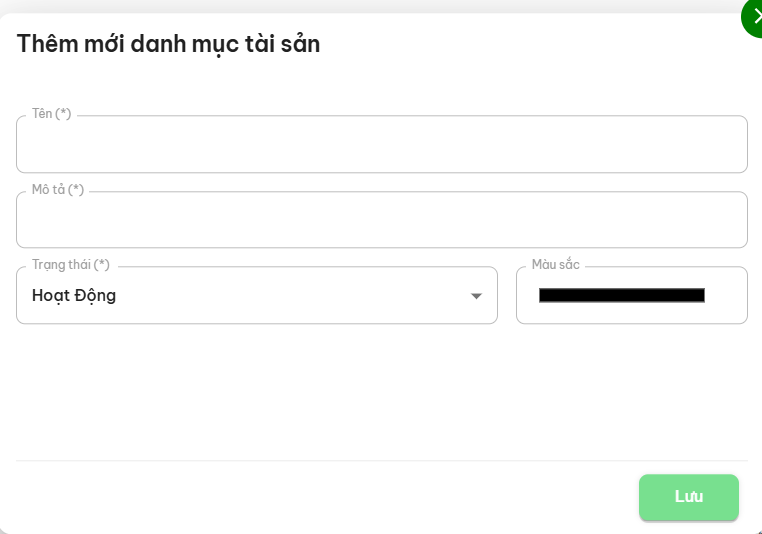The height and width of the screenshot is (534, 762).
Task: Open the Trạng thái dropdown
Action: click(256, 296)
